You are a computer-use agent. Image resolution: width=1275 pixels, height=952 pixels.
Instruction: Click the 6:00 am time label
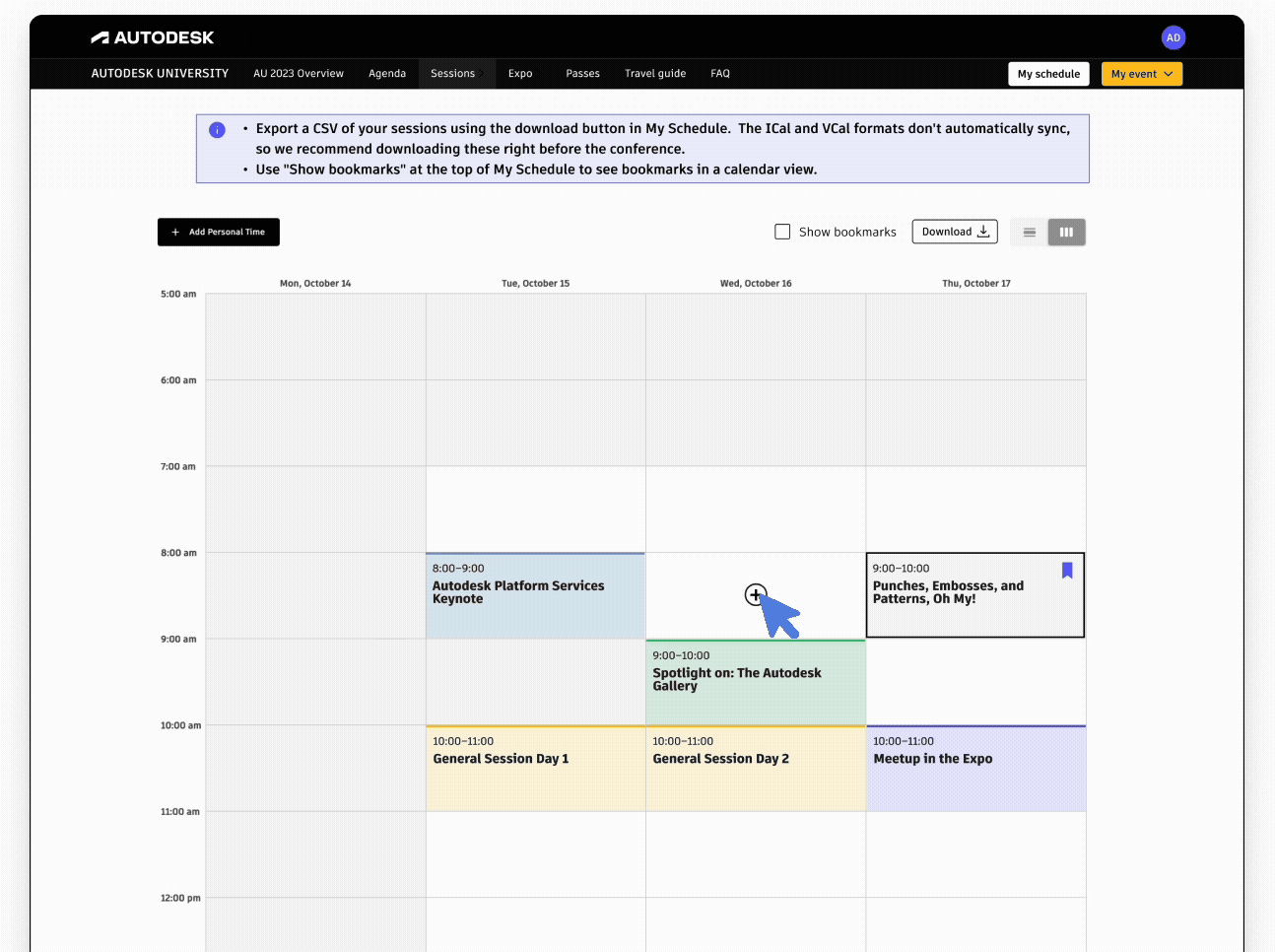tap(178, 380)
